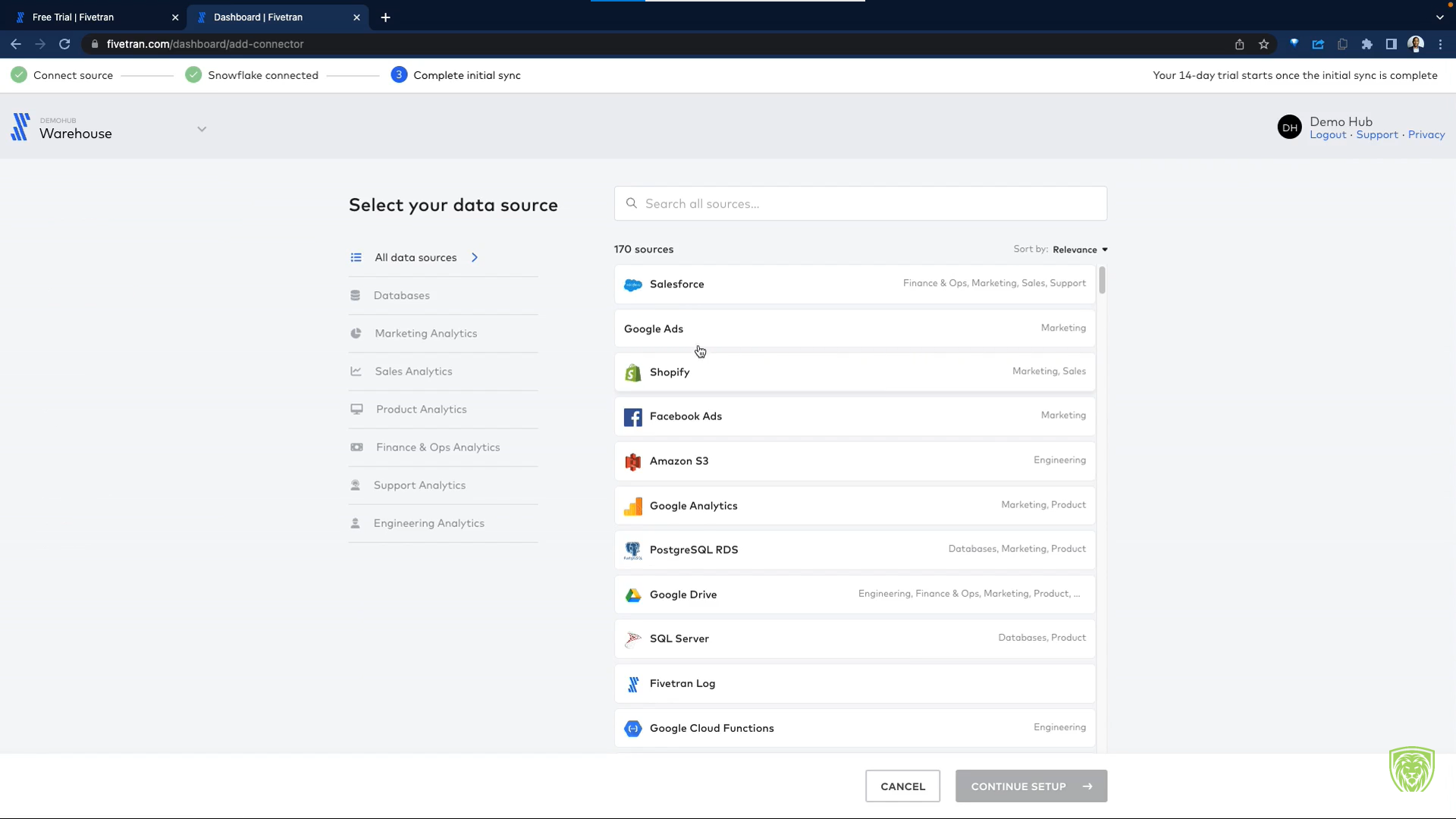
Task: Go back with the browser back arrow
Action: click(x=16, y=44)
